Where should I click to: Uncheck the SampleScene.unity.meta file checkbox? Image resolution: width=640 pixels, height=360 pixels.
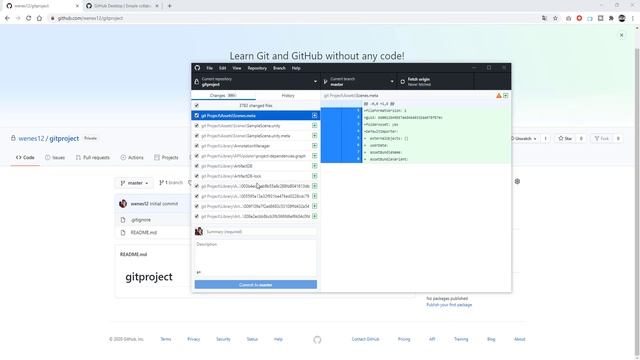(197, 136)
